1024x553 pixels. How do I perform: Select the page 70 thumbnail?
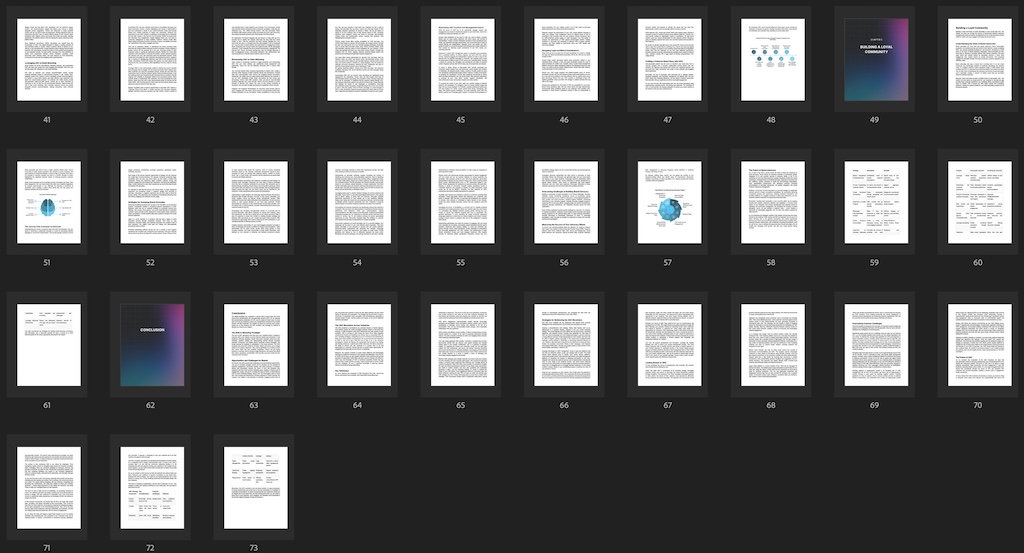point(979,345)
